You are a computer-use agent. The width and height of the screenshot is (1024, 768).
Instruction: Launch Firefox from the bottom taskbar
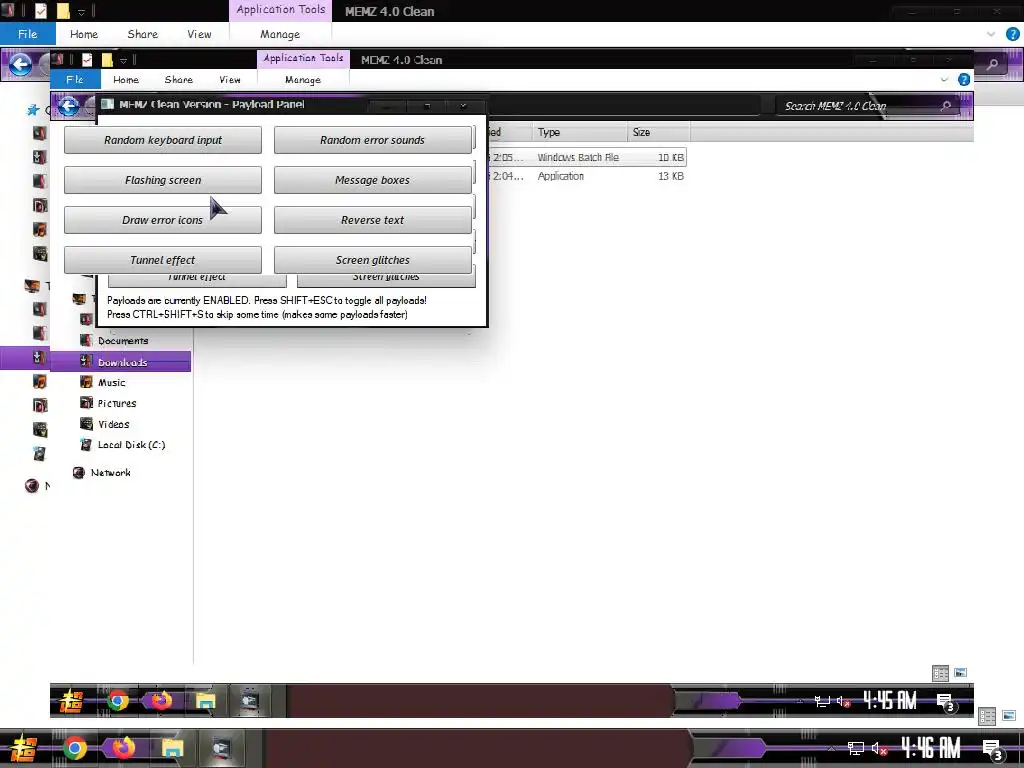(123, 748)
